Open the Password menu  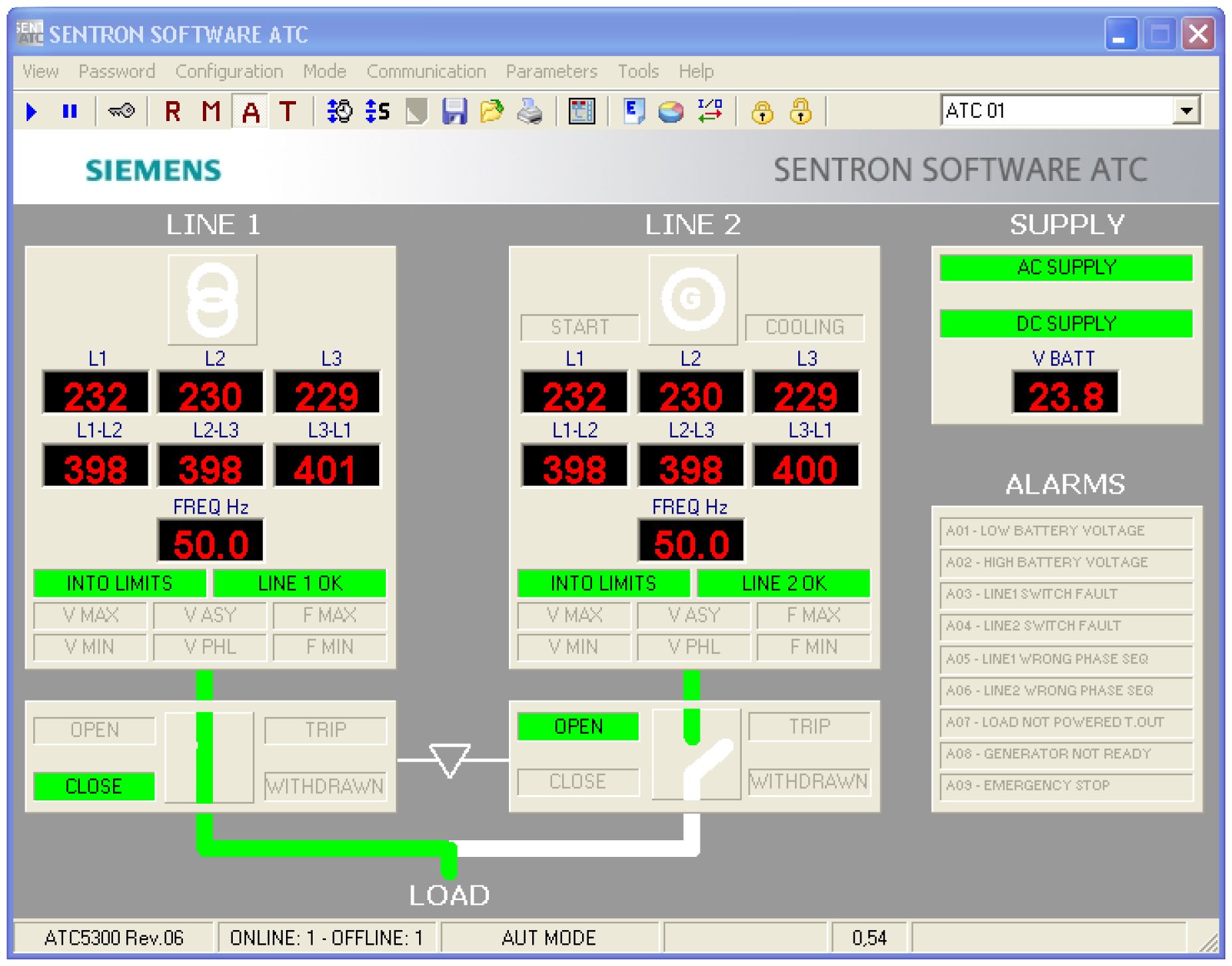(117, 71)
